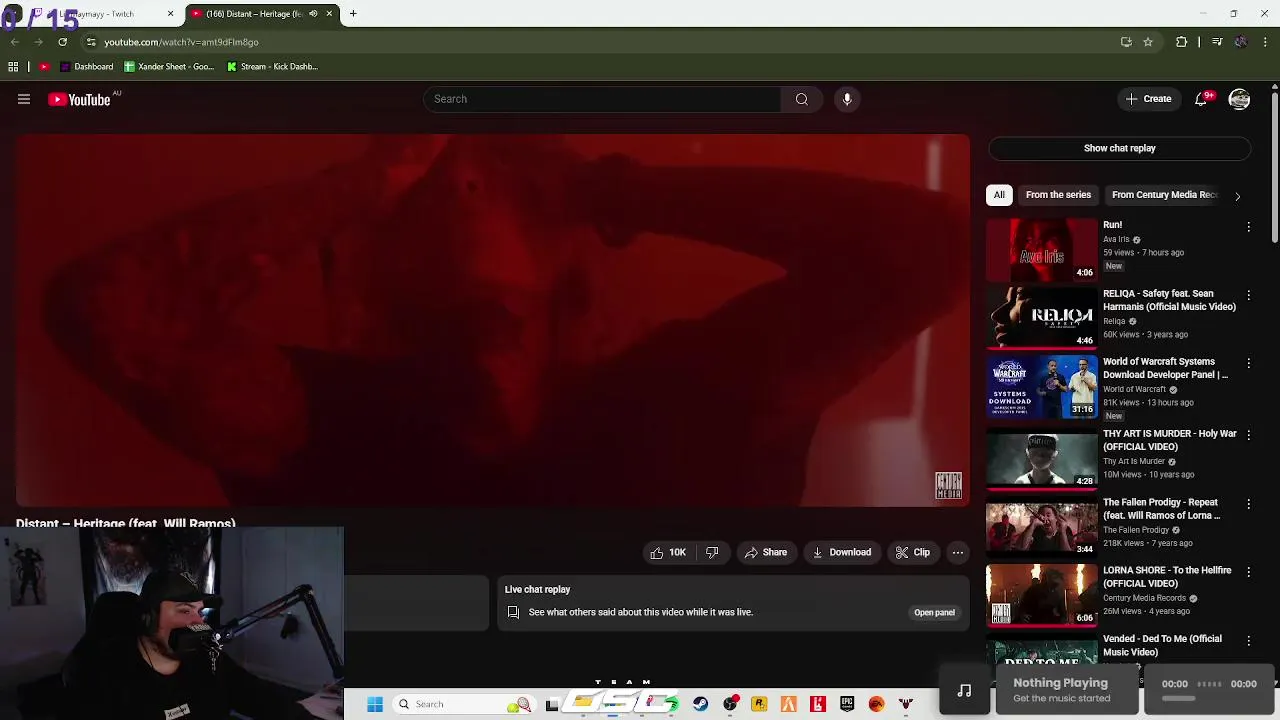Open the browser media control icon

click(x=1217, y=42)
